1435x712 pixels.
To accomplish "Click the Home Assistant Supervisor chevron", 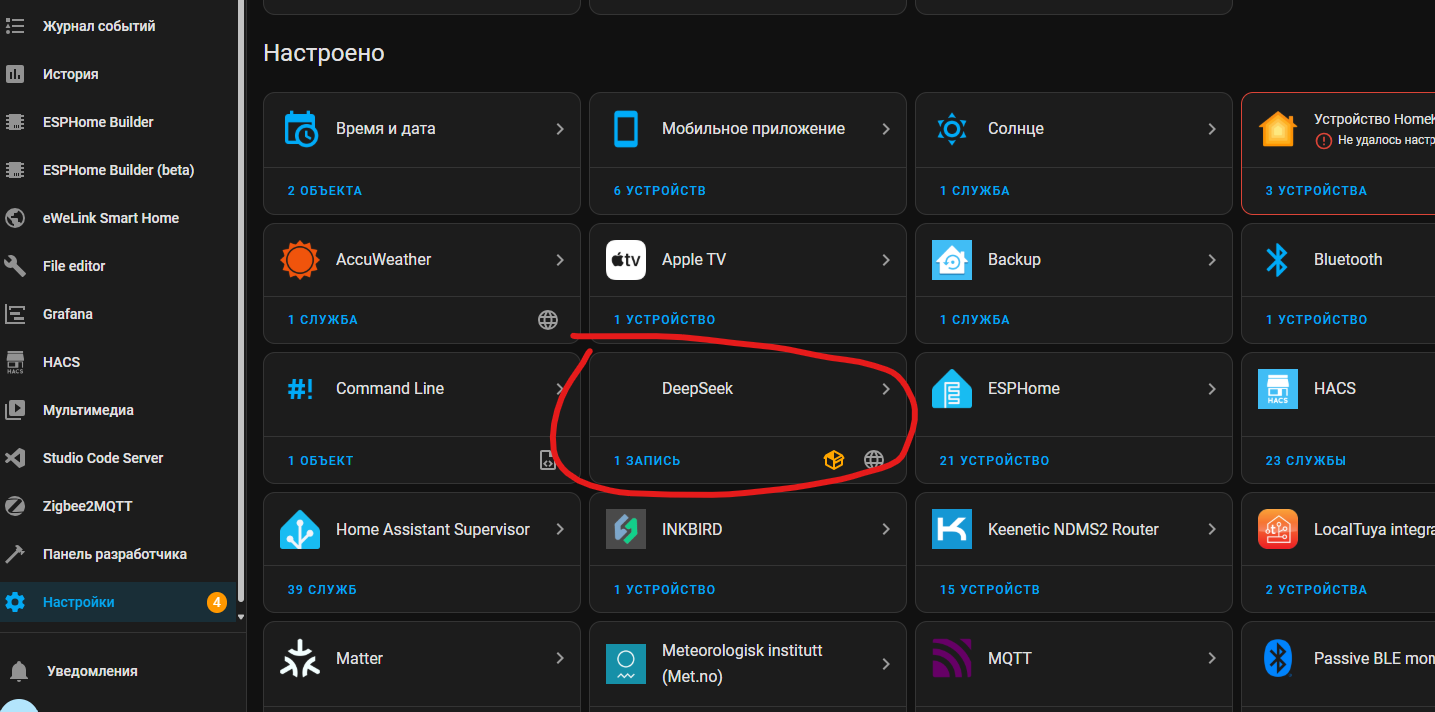I will 560,530.
